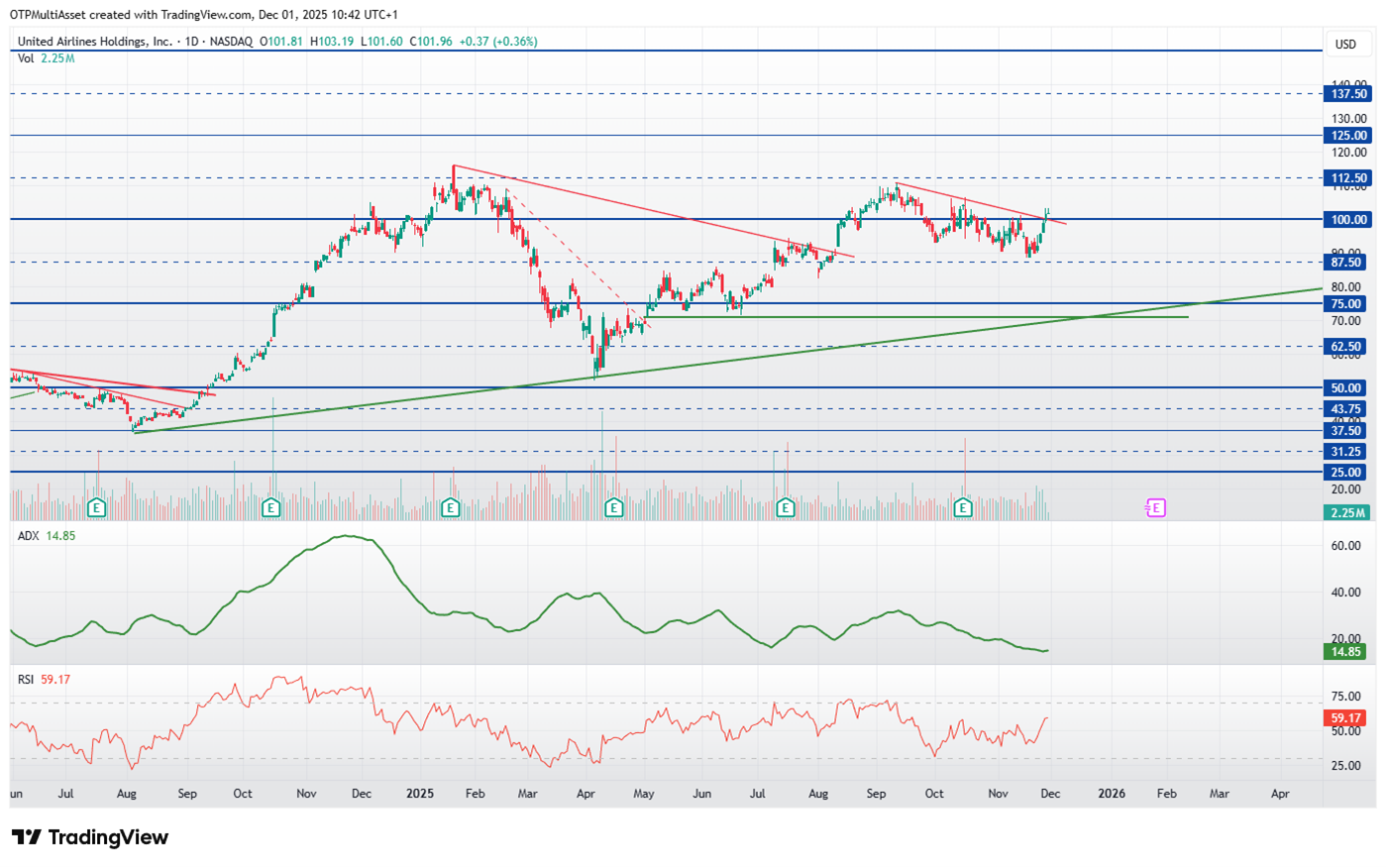The image size is (1386, 867).
Task: Click the earnings E marker in mid-July 2025
Action: [786, 508]
